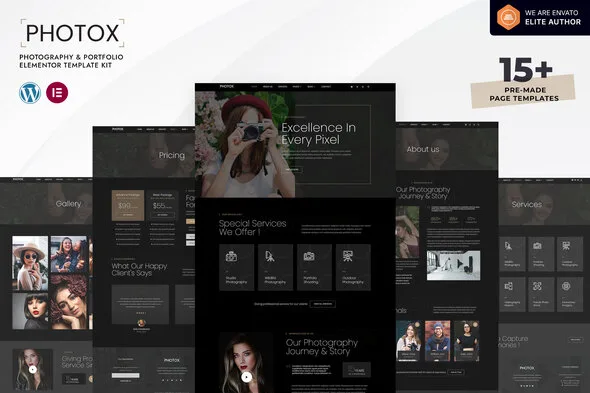Click the bottom-left videography icon on the Services page
The image size is (590, 393).
click(508, 286)
